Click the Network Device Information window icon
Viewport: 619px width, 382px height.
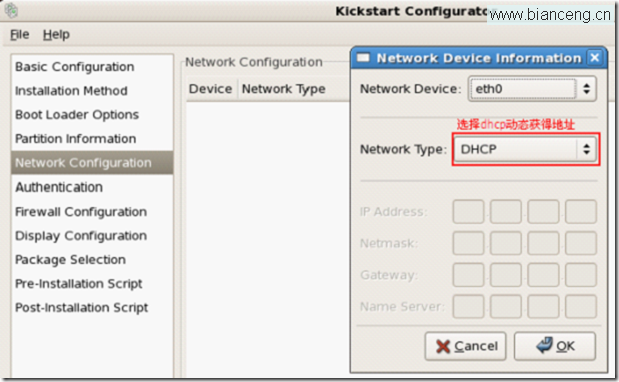[x=363, y=58]
